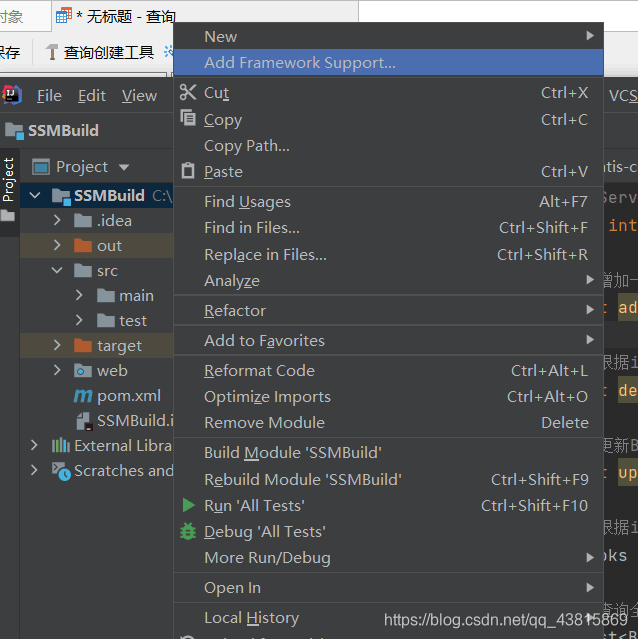The image size is (638, 639).
Task: Open the File menu
Action: (49, 96)
